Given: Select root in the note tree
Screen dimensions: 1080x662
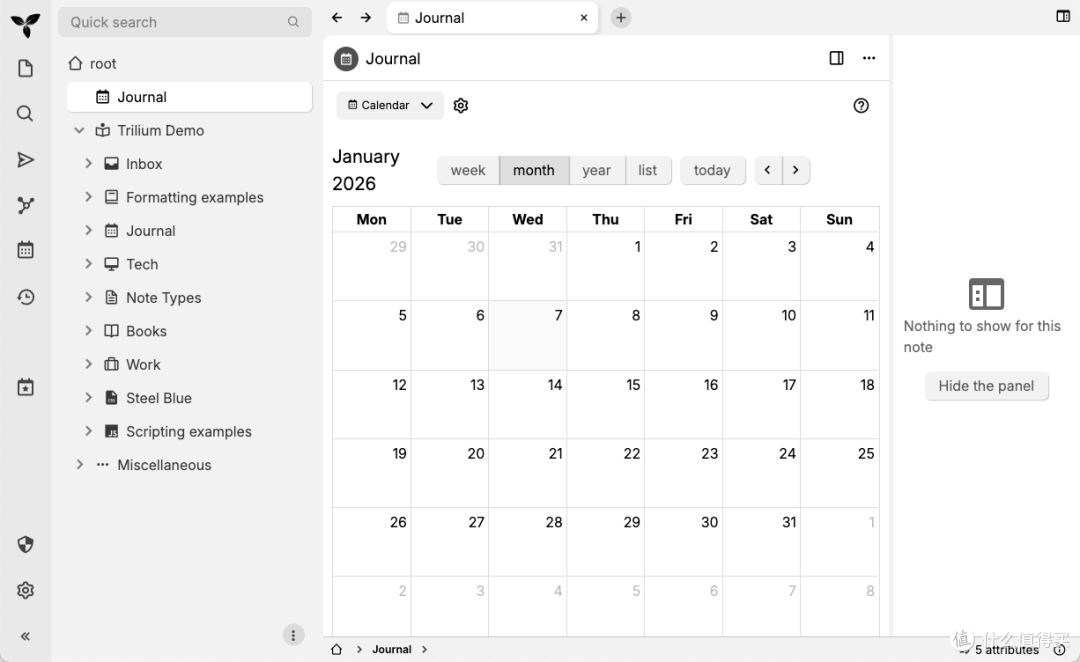Looking at the screenshot, I should (103, 63).
